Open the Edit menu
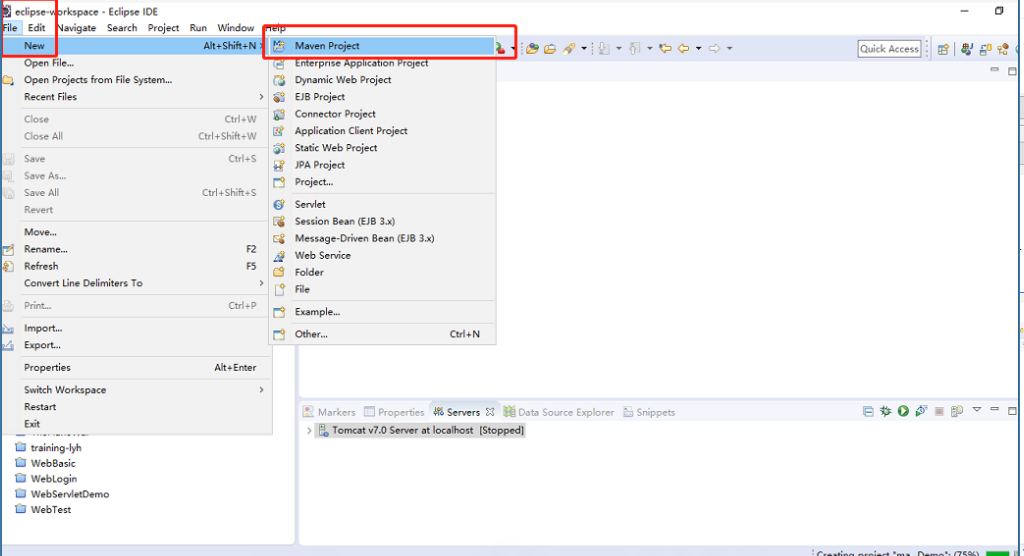The image size is (1024, 556). 37,27
